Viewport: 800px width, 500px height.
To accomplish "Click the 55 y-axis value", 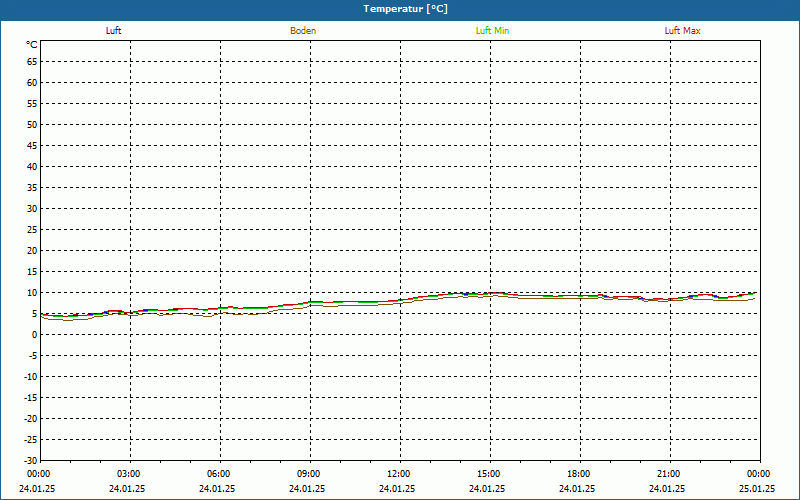I will pyautogui.click(x=32, y=104).
